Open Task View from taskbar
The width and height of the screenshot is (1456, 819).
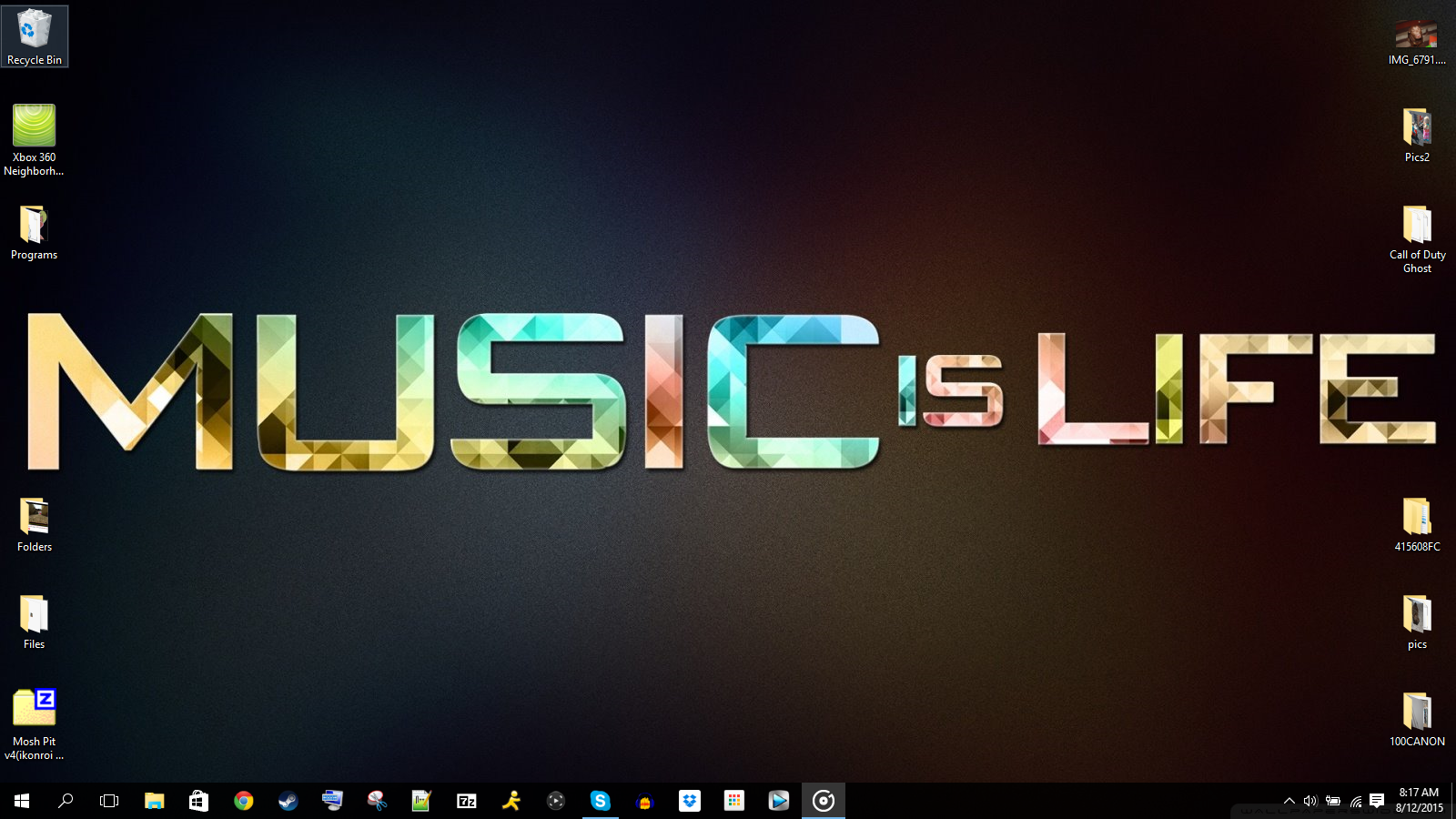click(x=109, y=801)
